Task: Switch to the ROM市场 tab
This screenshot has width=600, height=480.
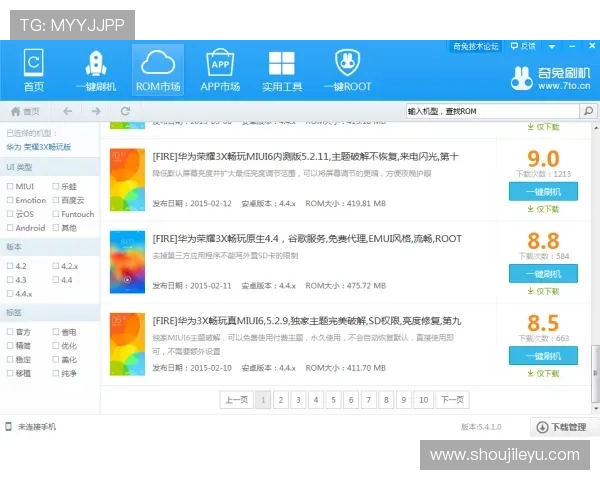Action: [x=158, y=70]
